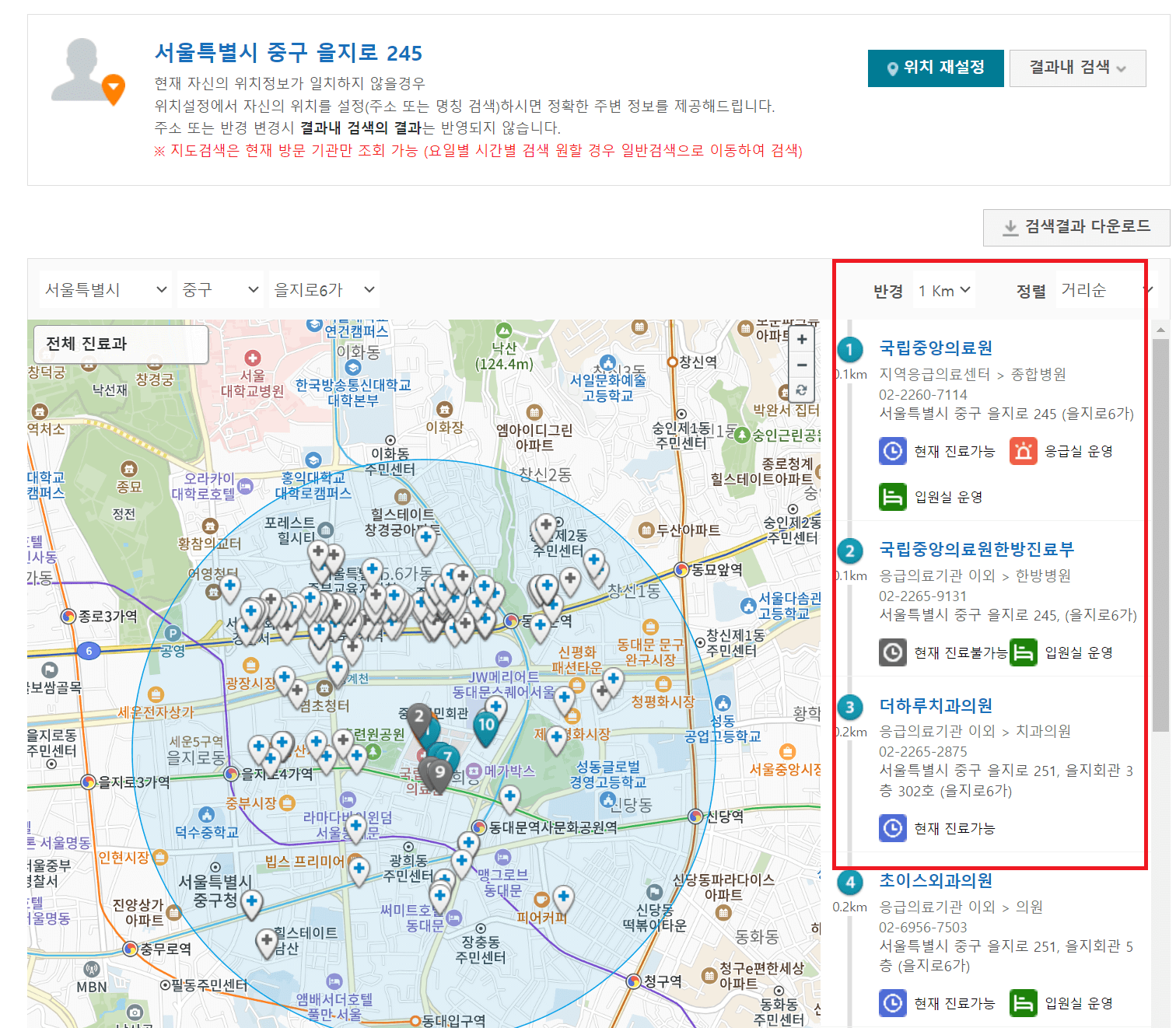This screenshot has height=1028, width=1176.
Task: Click 지역응급의료센터 > 종합병원 category text
Action: click(972, 374)
